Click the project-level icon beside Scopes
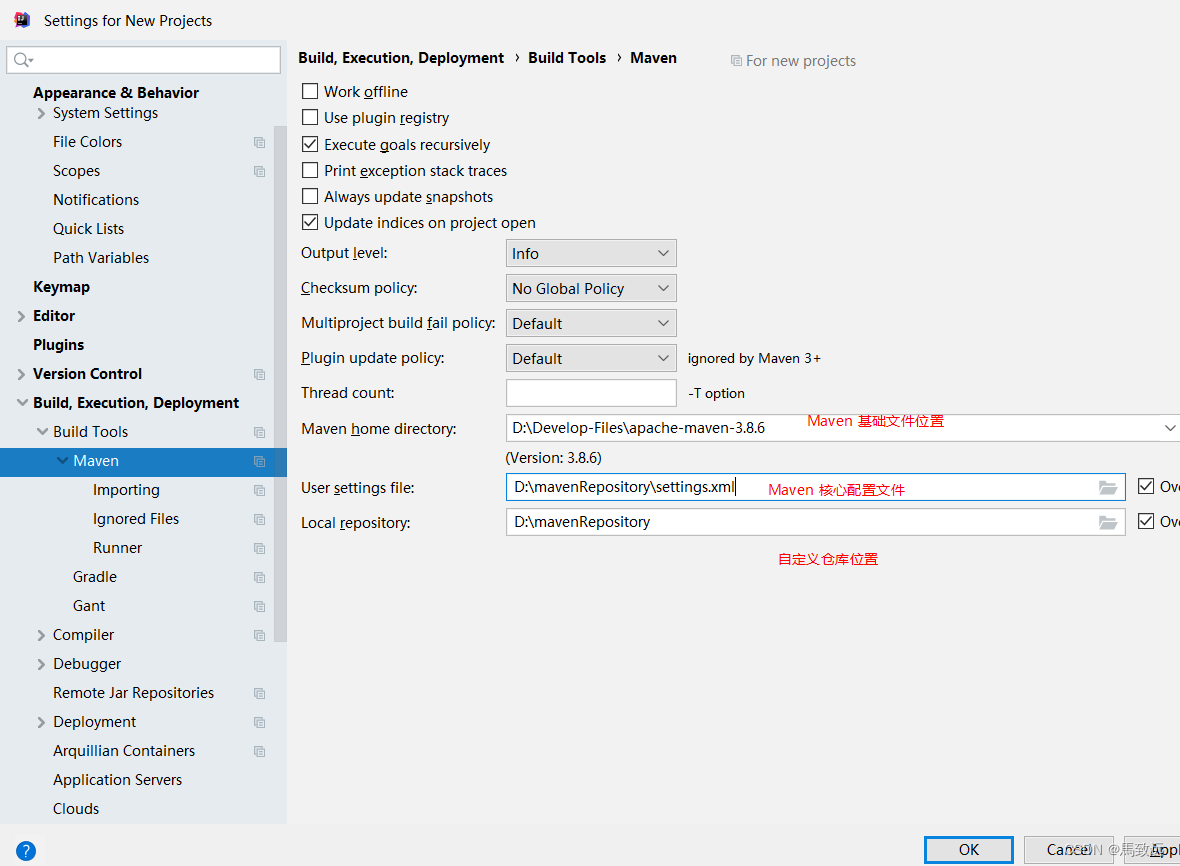 tap(260, 172)
